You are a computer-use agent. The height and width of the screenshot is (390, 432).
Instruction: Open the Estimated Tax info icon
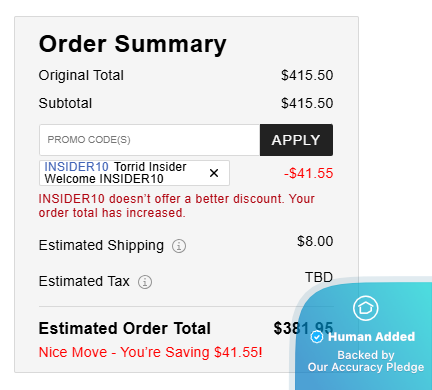click(145, 282)
